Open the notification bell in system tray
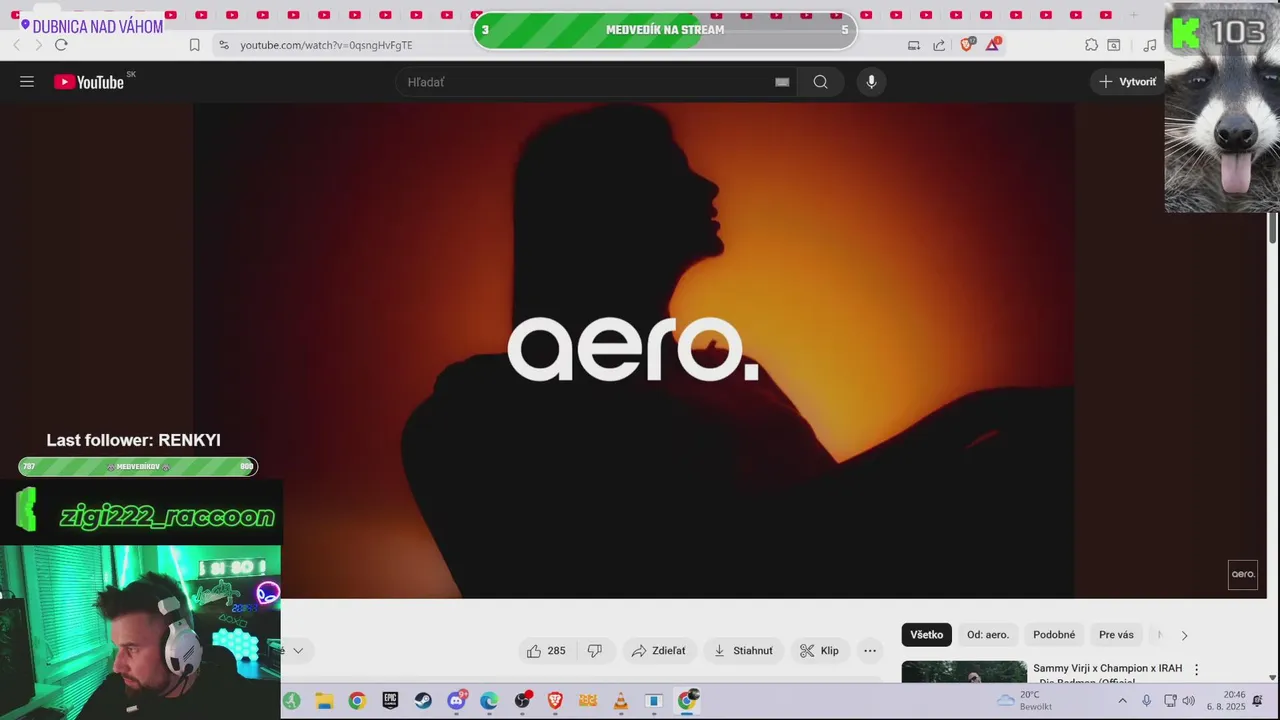 point(1258,701)
